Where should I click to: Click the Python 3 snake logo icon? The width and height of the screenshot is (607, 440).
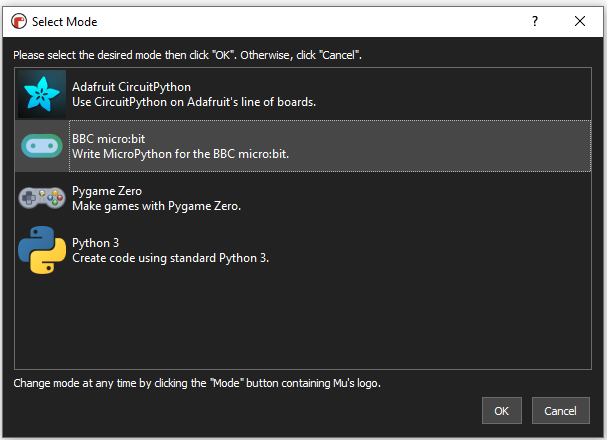[42, 250]
